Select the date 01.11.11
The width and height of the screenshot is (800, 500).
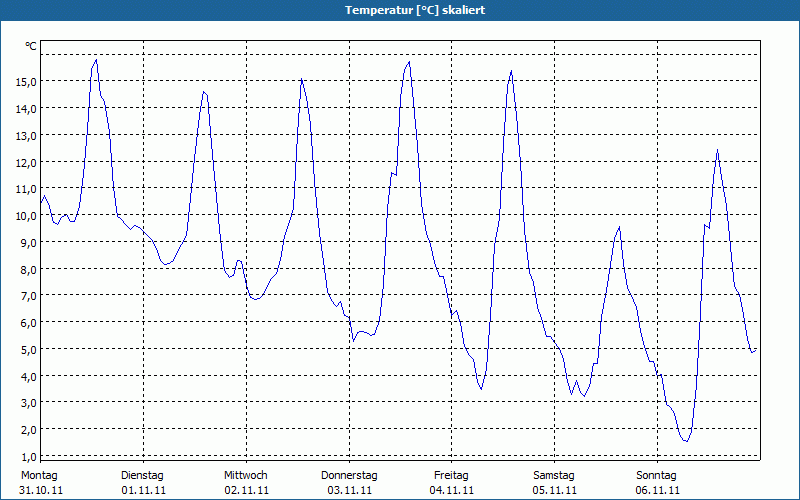click(144, 491)
